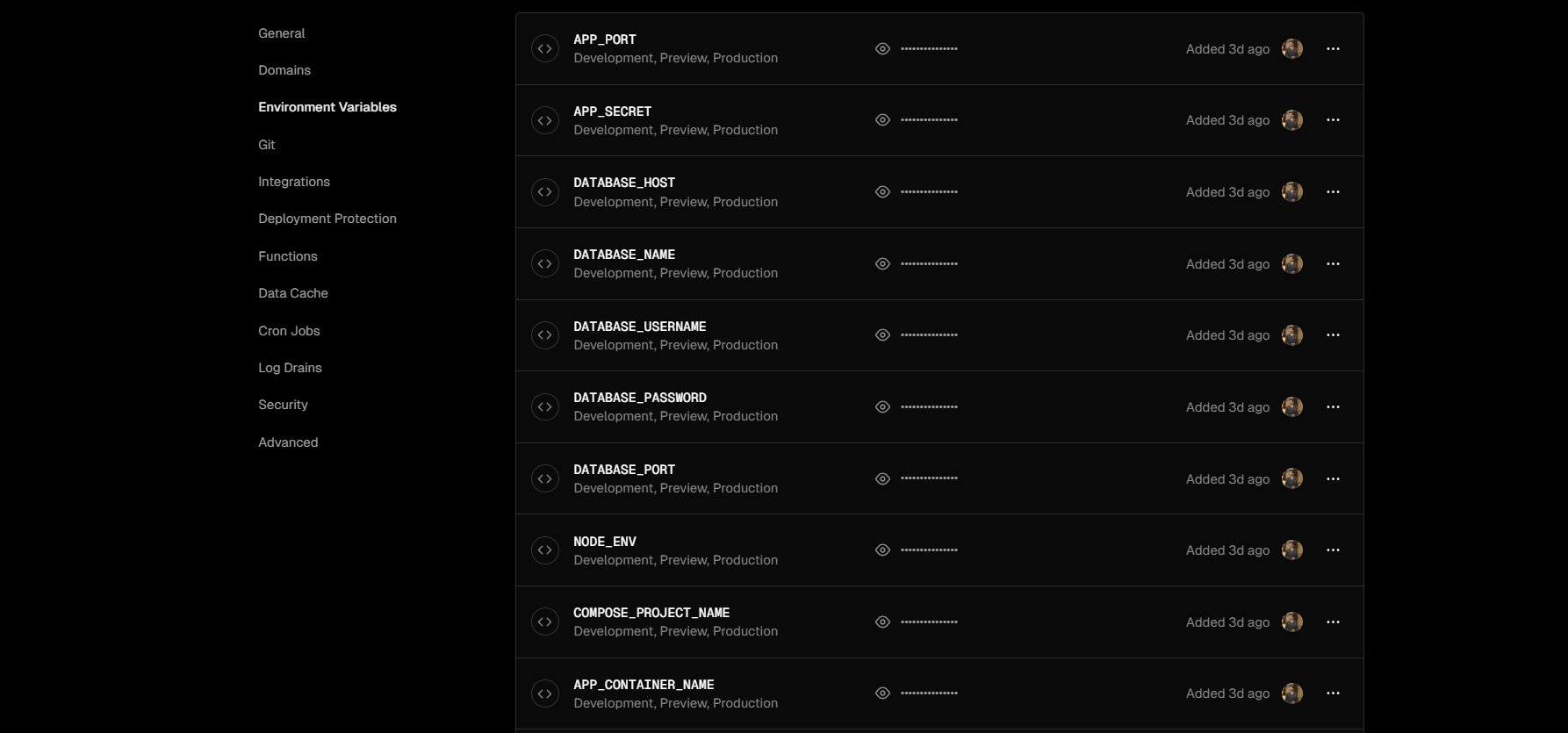This screenshot has width=1568, height=733.
Task: Select the Integrations sidebar item
Action: (x=294, y=182)
